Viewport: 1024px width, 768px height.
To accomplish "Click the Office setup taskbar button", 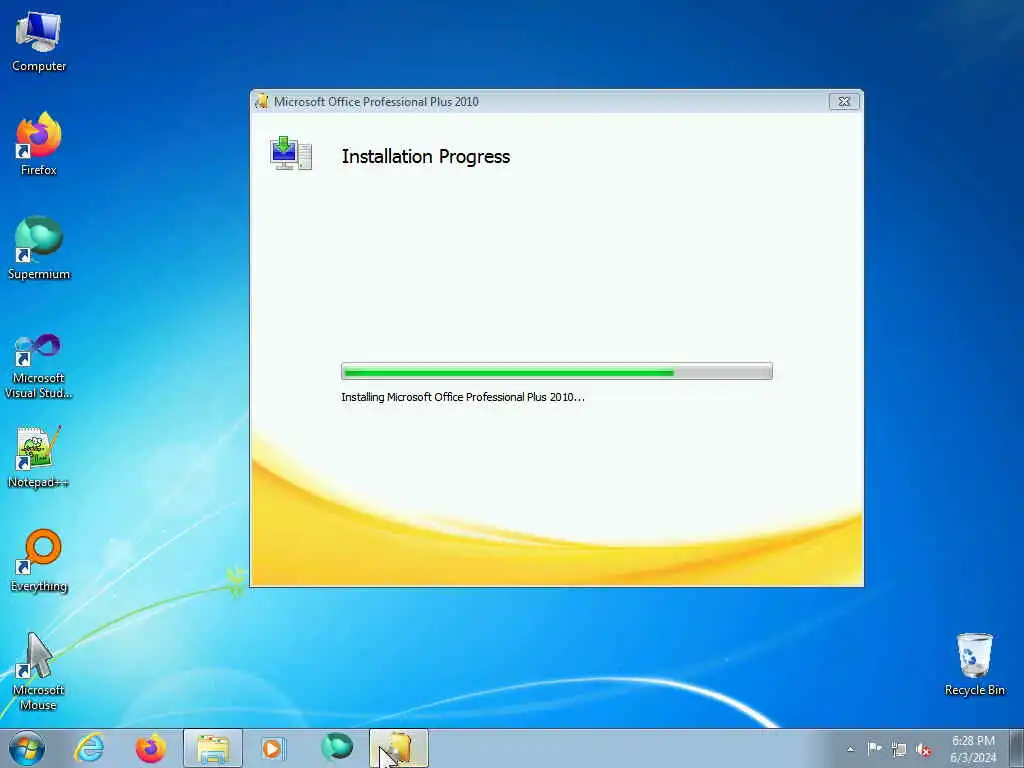I will click(x=399, y=748).
